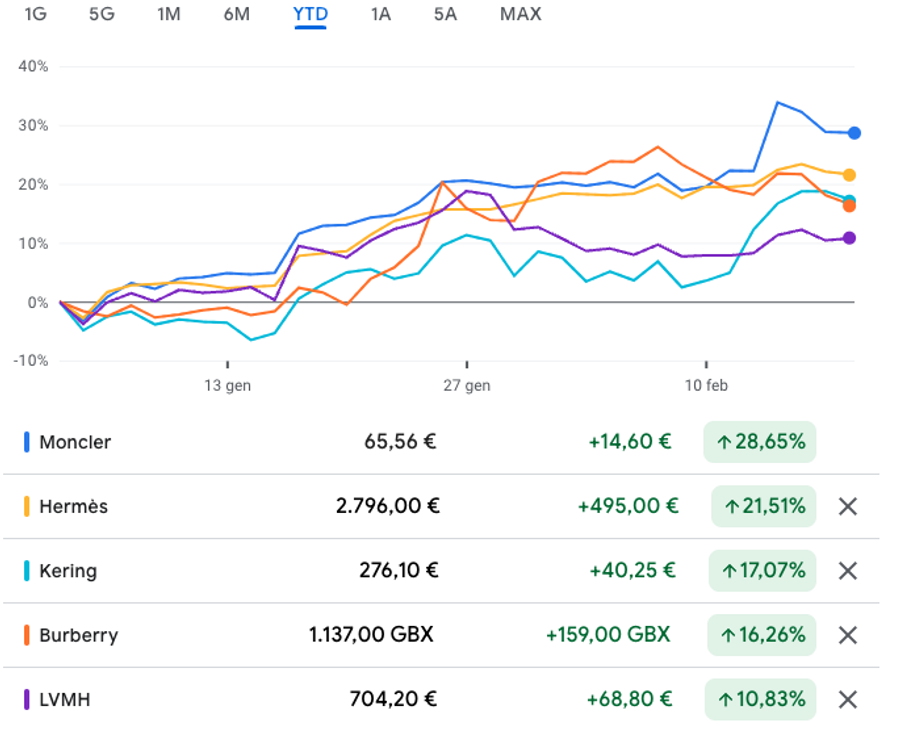This screenshot has height=729, width=900.
Task: Click the 16,26% Burberry change badge
Action: point(762,634)
